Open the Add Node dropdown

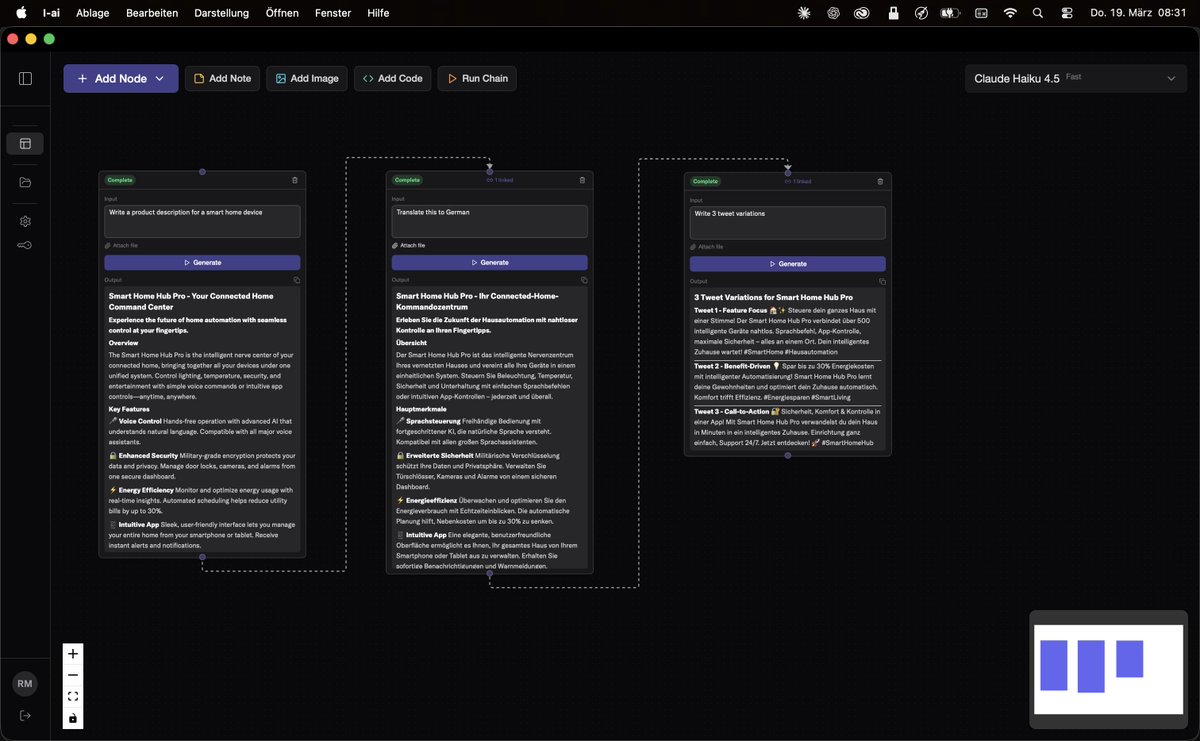121,78
